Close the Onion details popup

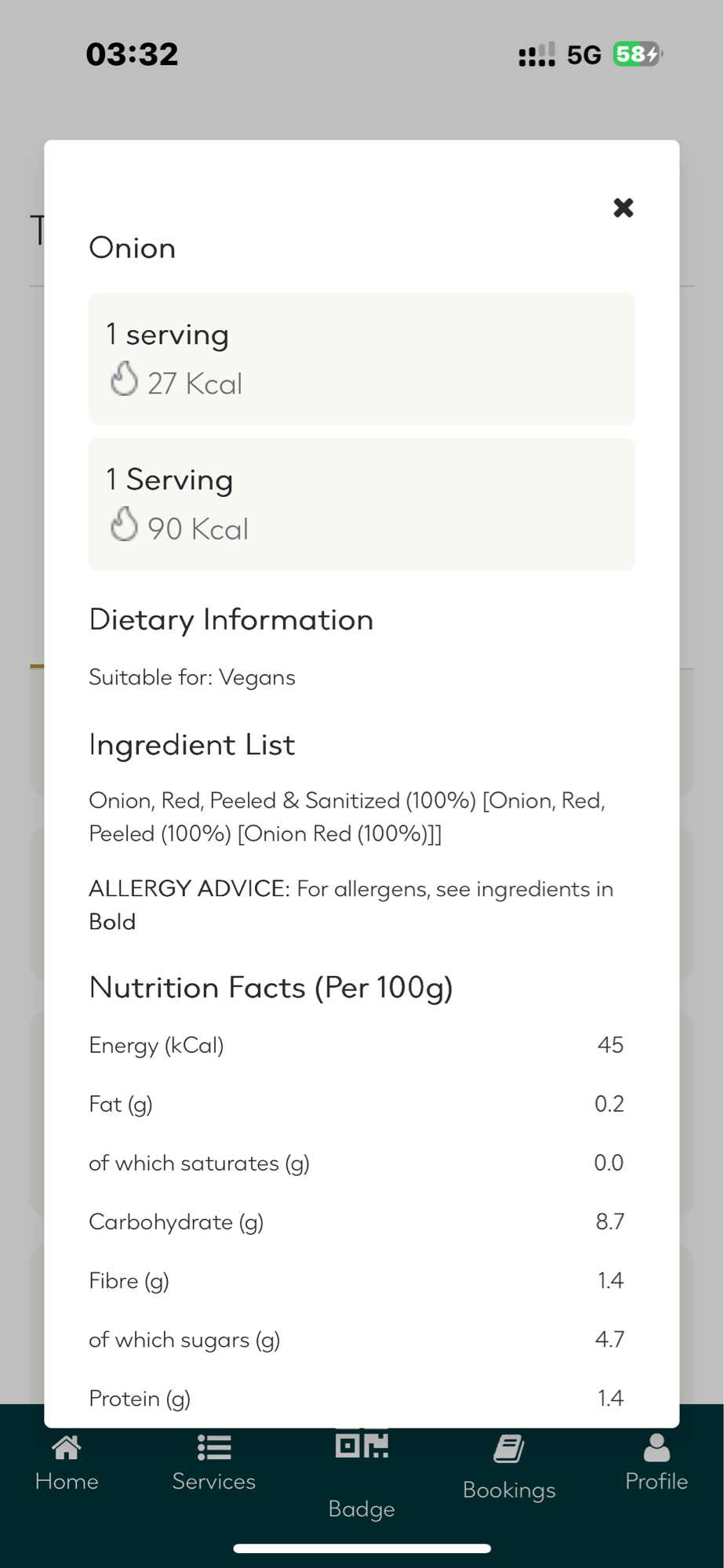623,208
